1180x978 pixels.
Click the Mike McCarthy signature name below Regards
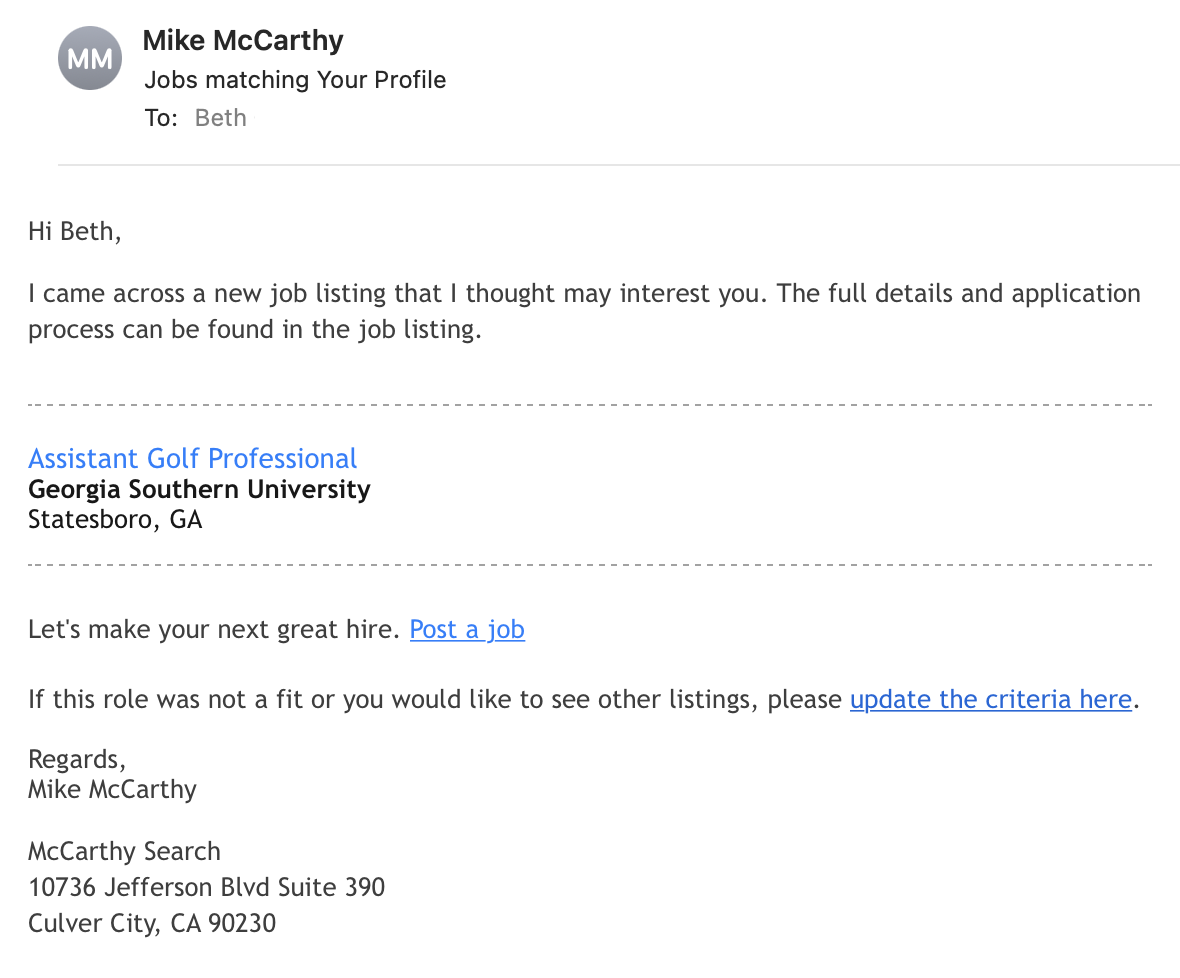point(112,789)
